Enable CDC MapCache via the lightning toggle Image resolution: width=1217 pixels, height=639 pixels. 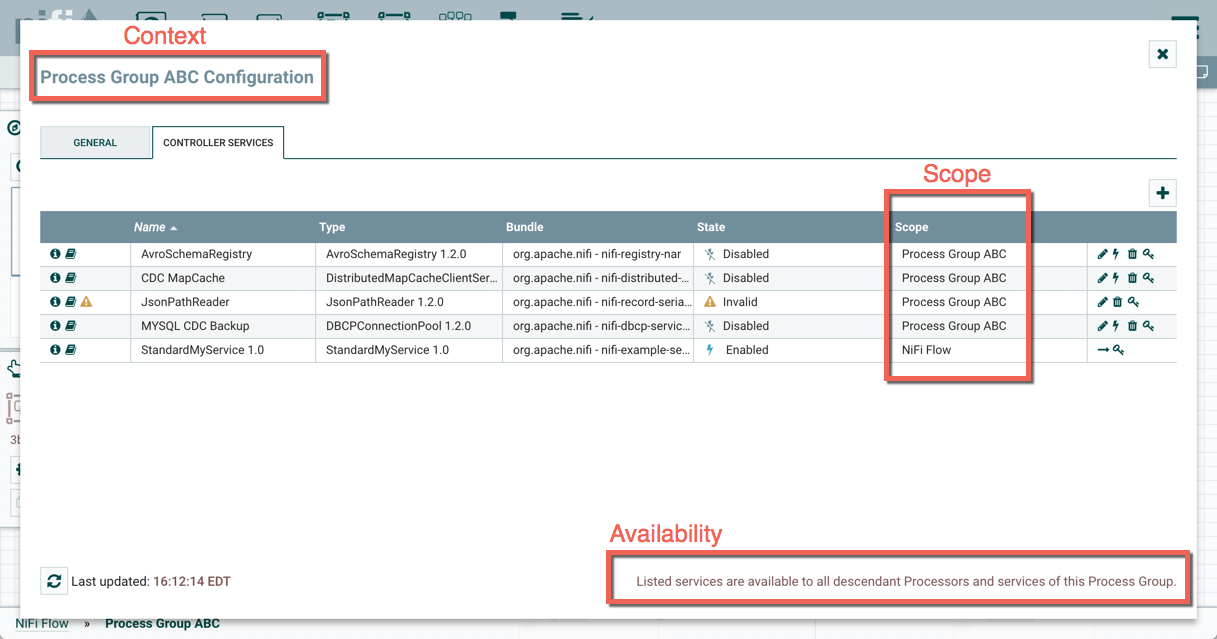click(x=1115, y=278)
